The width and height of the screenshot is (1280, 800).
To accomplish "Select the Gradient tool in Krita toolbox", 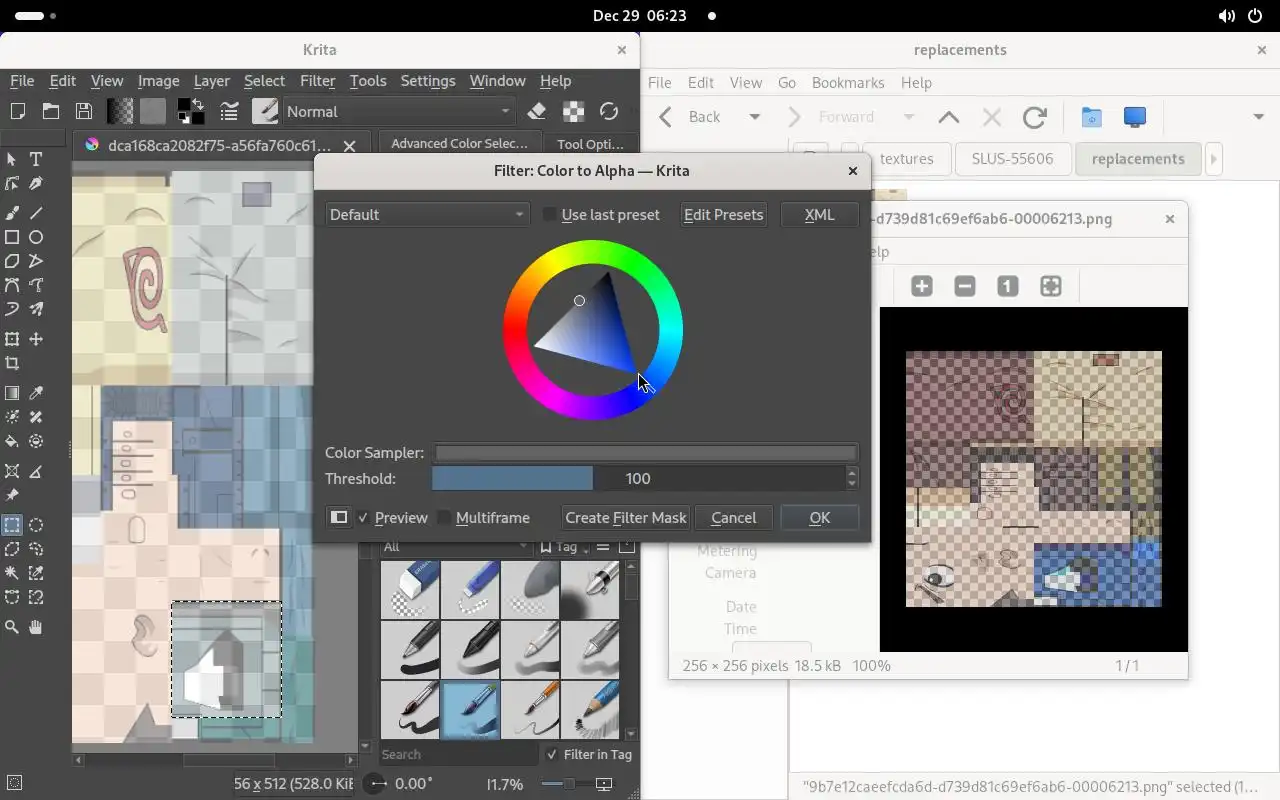I will [12, 393].
